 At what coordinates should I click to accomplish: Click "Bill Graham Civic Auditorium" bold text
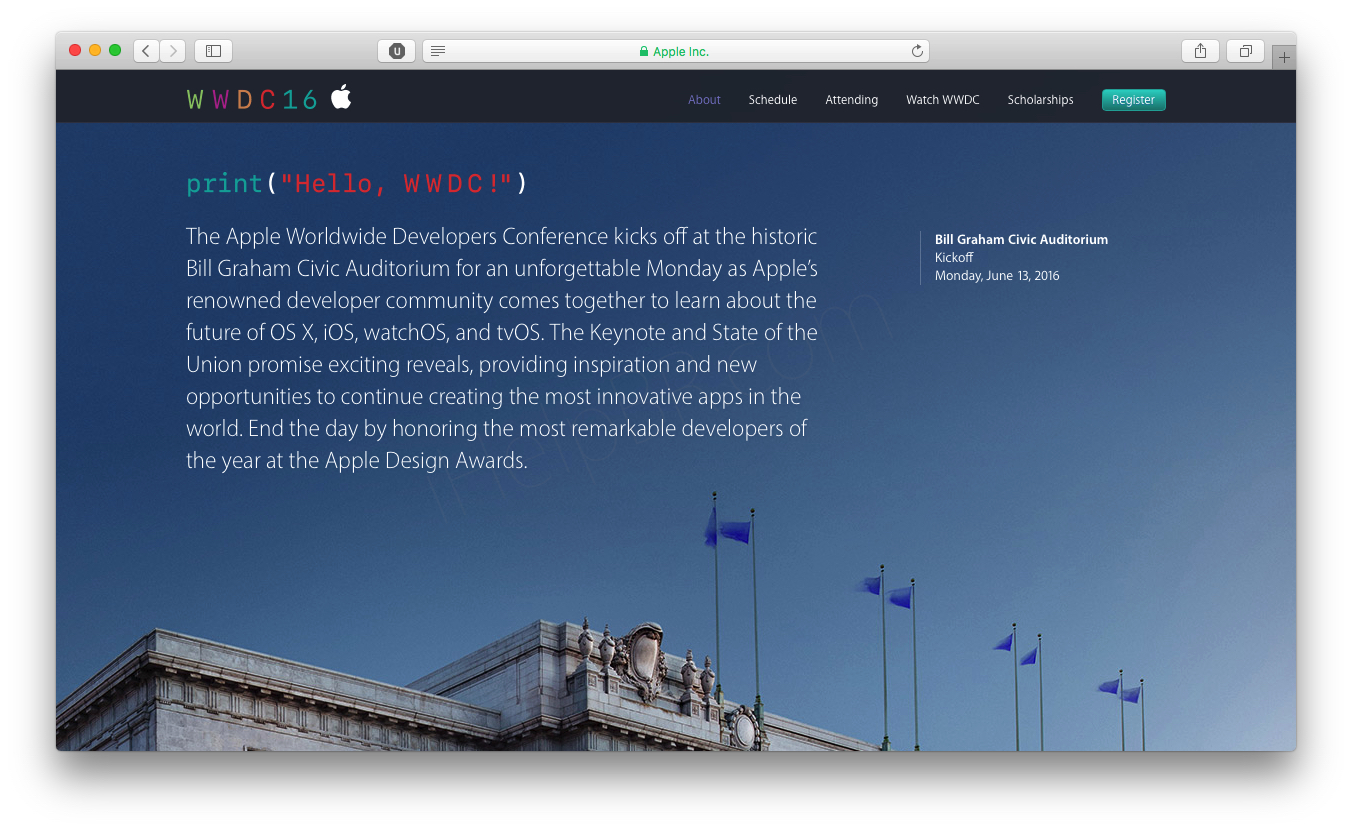tap(1021, 240)
